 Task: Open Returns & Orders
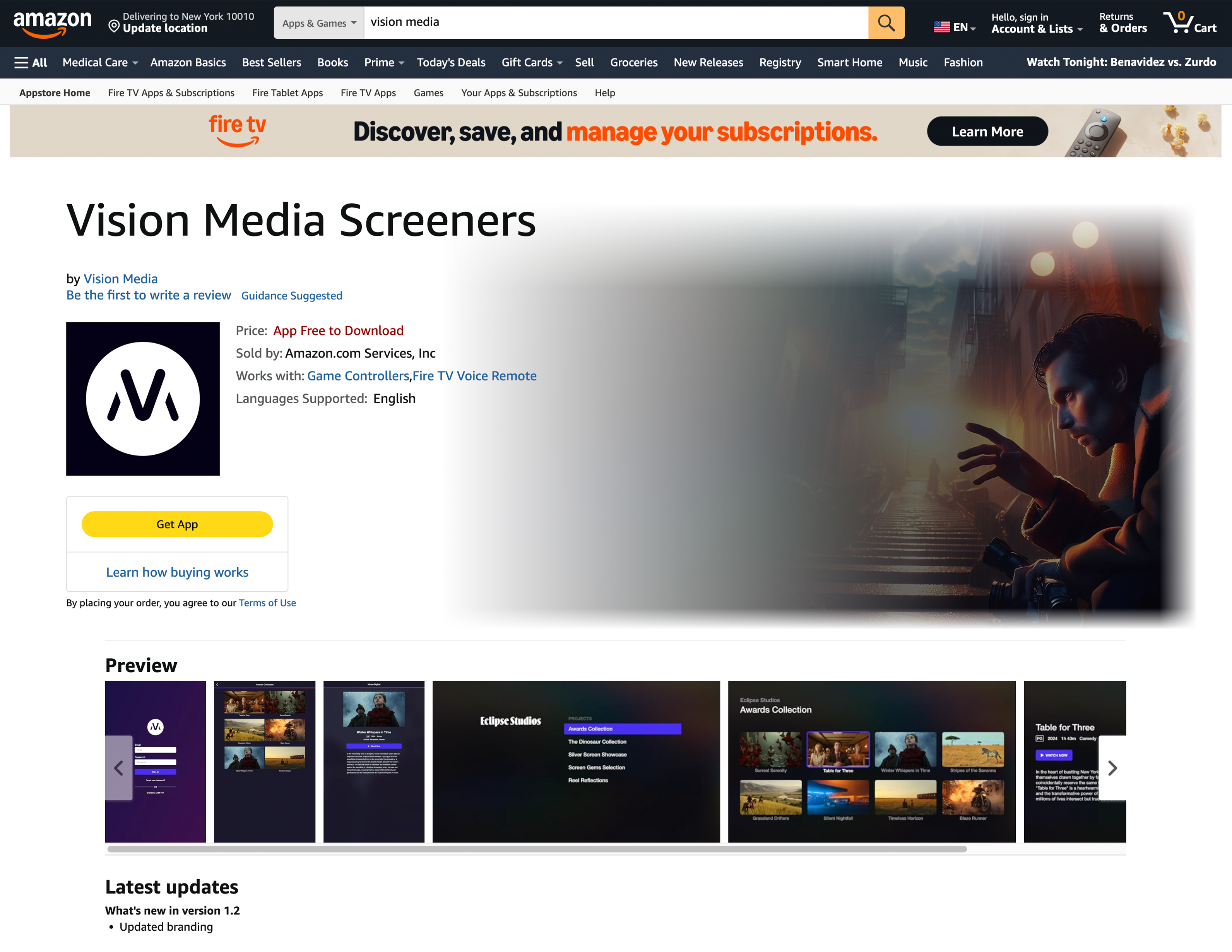click(x=1122, y=22)
